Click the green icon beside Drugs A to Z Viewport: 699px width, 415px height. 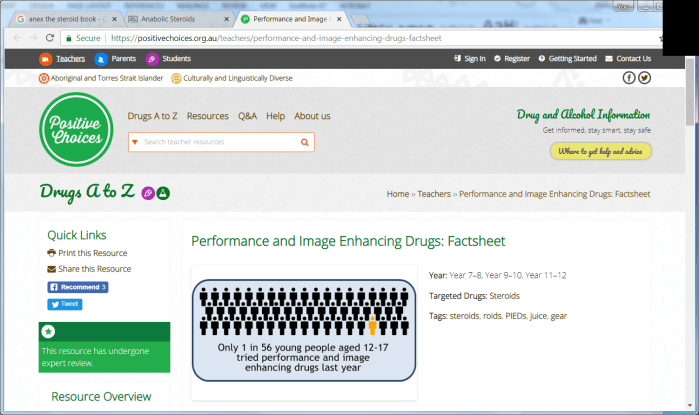164,192
